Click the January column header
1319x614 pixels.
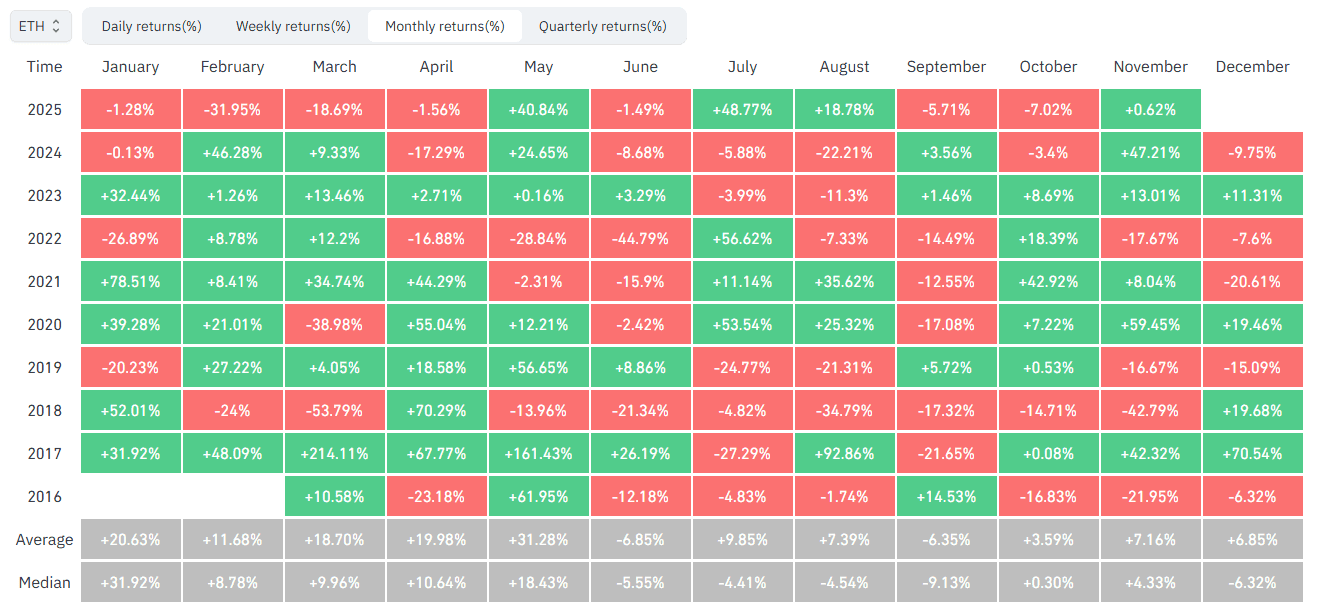130,67
